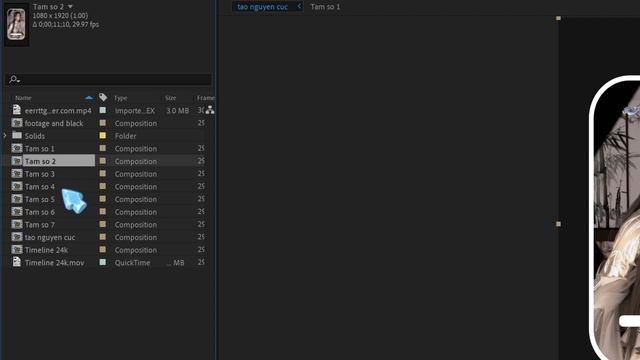Screen dimensions: 640x360
Task: Click the middle-left handle of the composition frame
Action: (558, 224)
